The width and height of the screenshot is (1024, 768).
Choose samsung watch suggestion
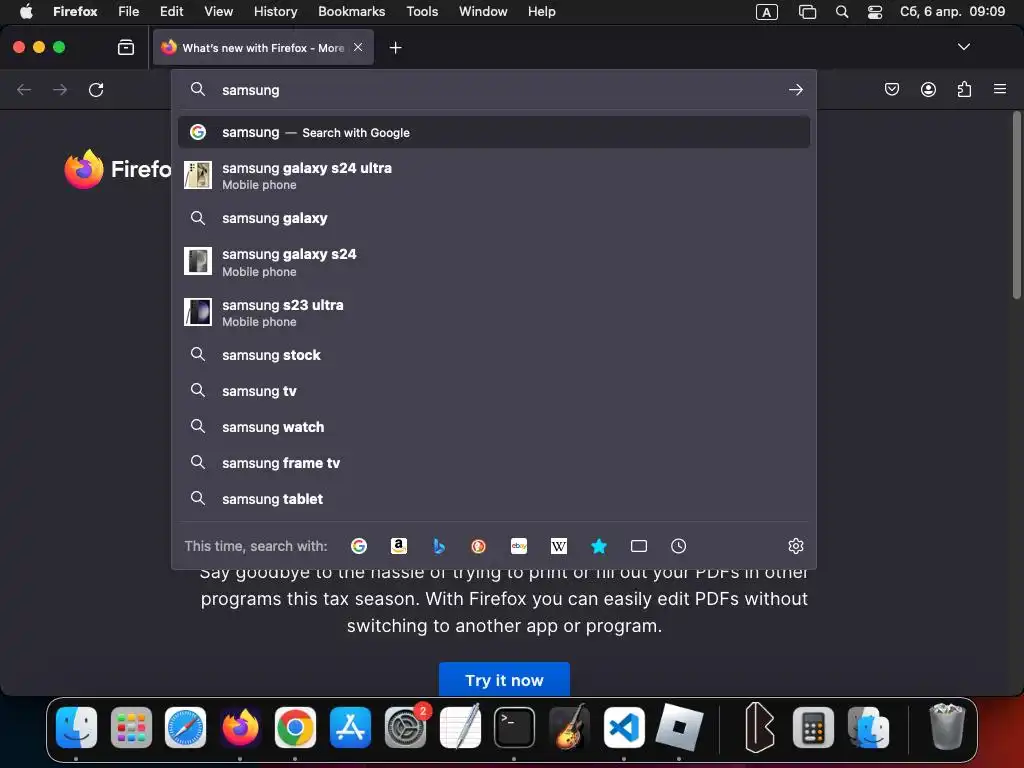pos(494,426)
